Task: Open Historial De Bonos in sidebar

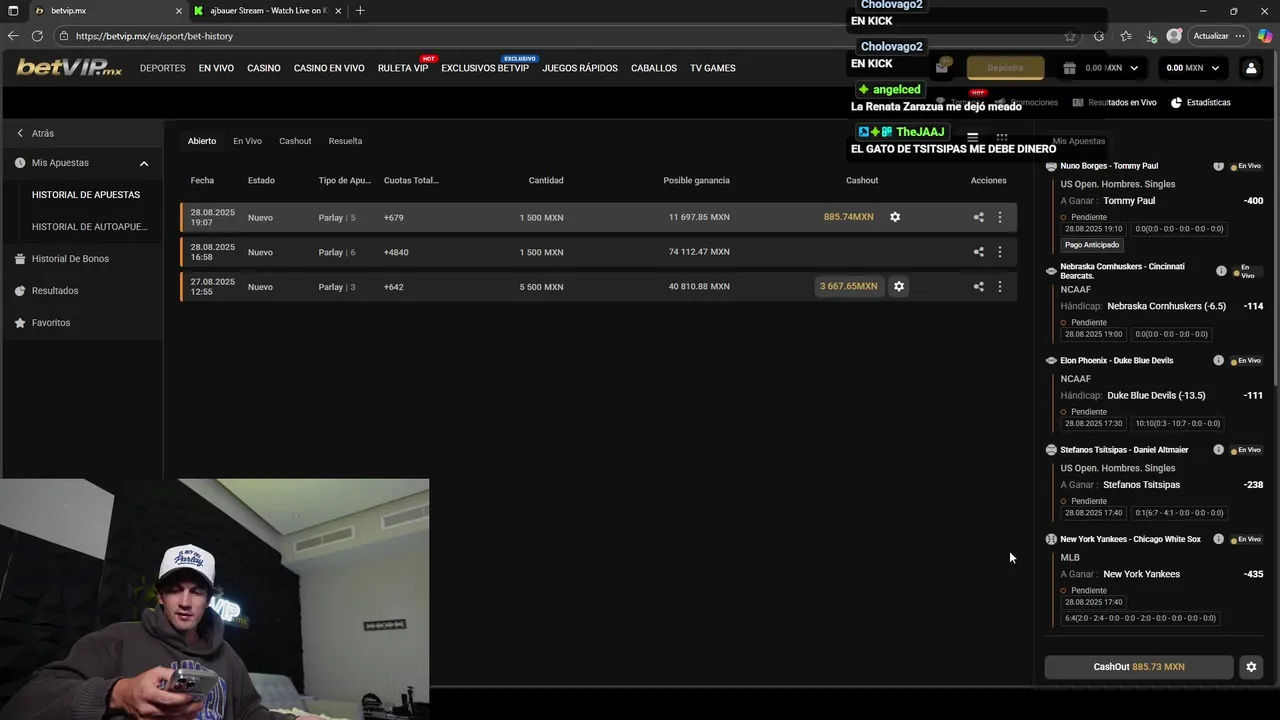Action: pyautogui.click(x=70, y=259)
